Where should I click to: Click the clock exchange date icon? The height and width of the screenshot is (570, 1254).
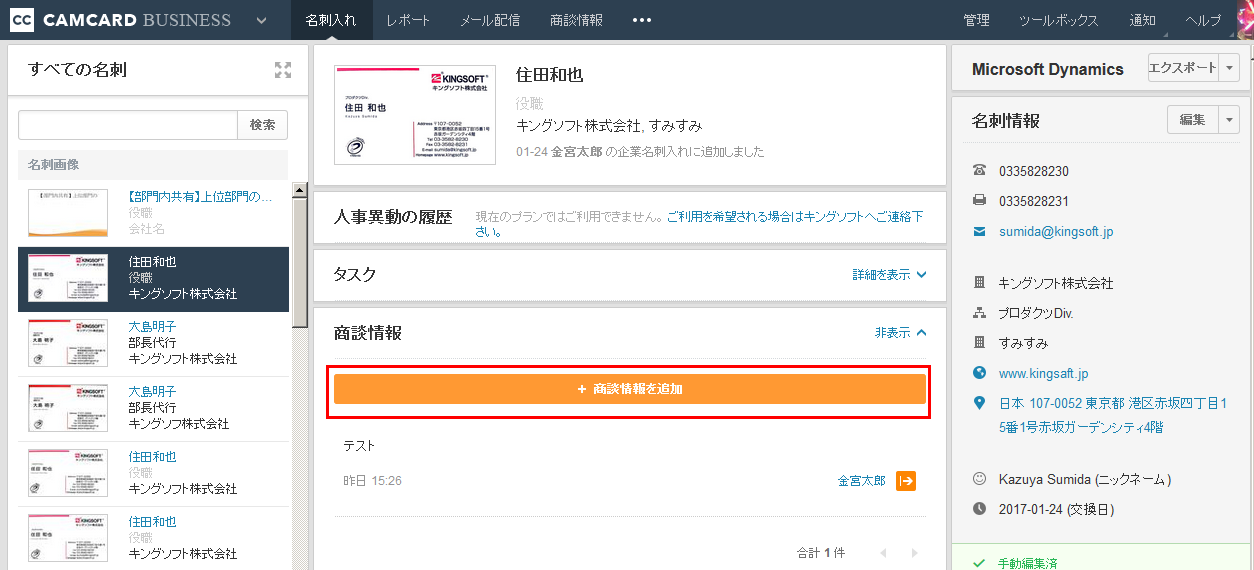[x=979, y=509]
